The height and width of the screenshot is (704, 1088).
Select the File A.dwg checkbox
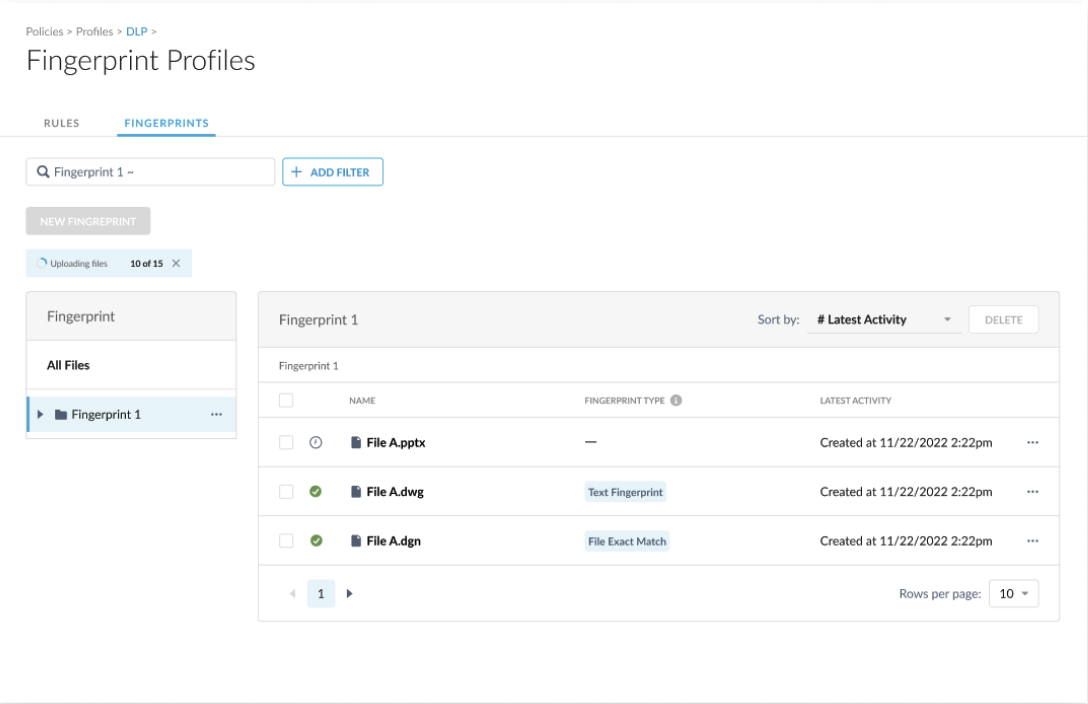pos(286,492)
